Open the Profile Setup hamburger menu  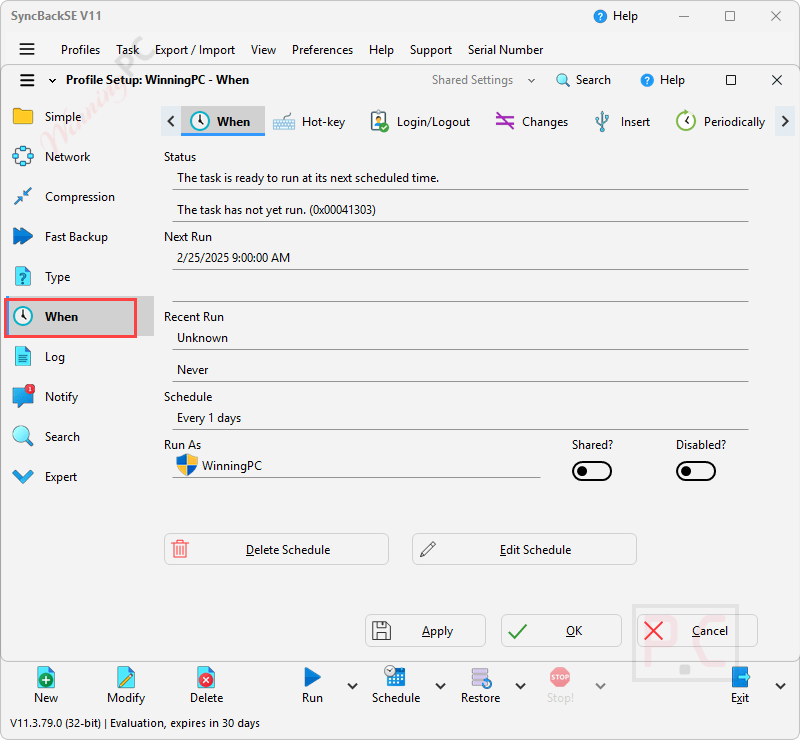tap(27, 80)
